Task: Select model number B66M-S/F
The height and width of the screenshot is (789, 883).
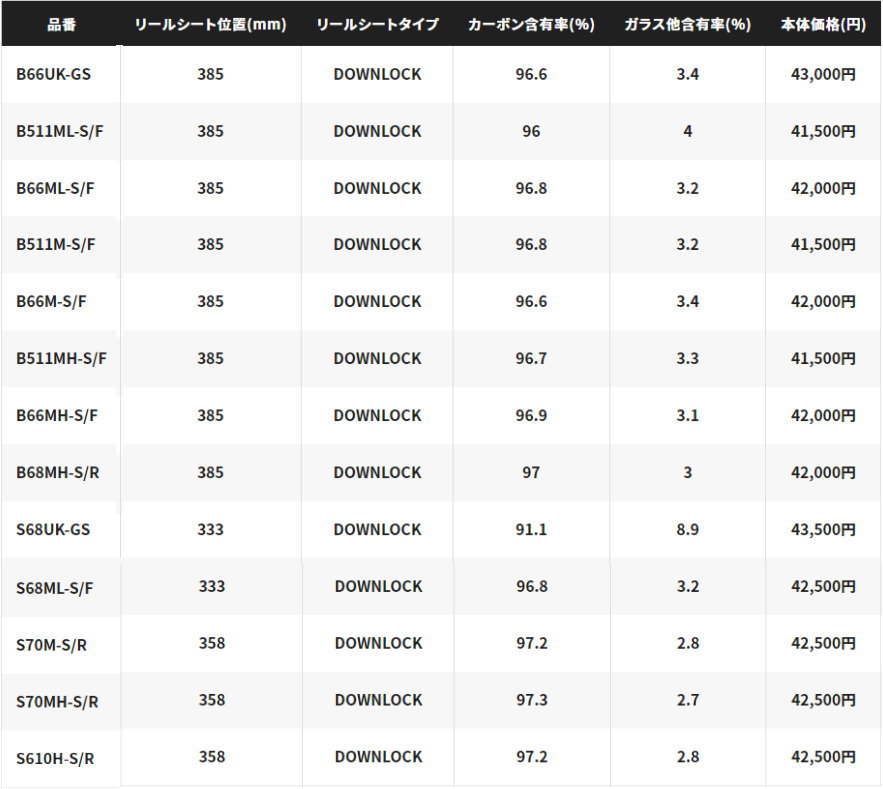Action: tap(51, 301)
